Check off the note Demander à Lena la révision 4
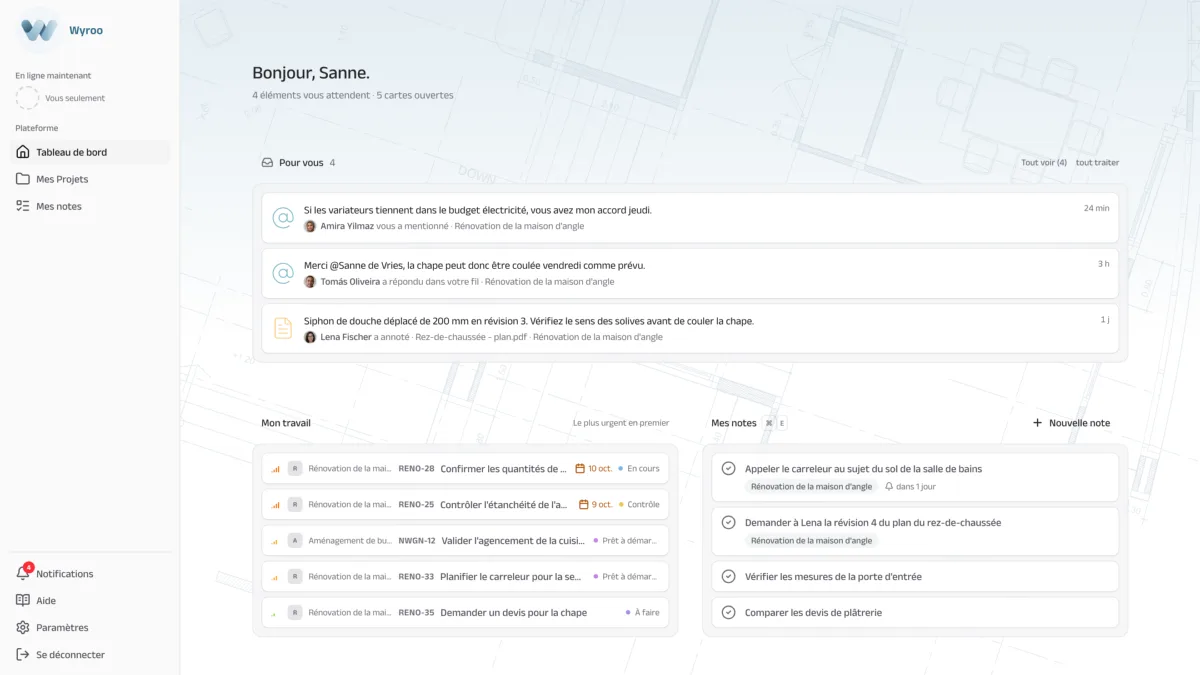 tap(728, 523)
